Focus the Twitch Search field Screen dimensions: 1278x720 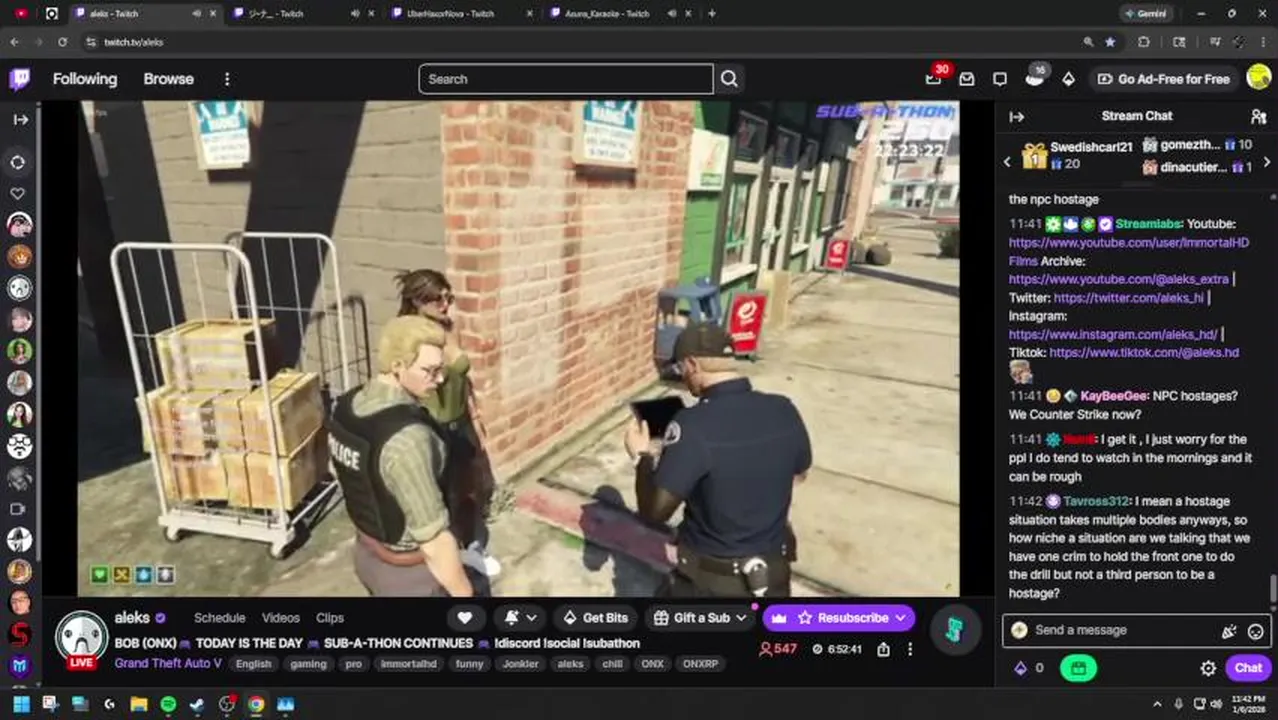coord(566,79)
